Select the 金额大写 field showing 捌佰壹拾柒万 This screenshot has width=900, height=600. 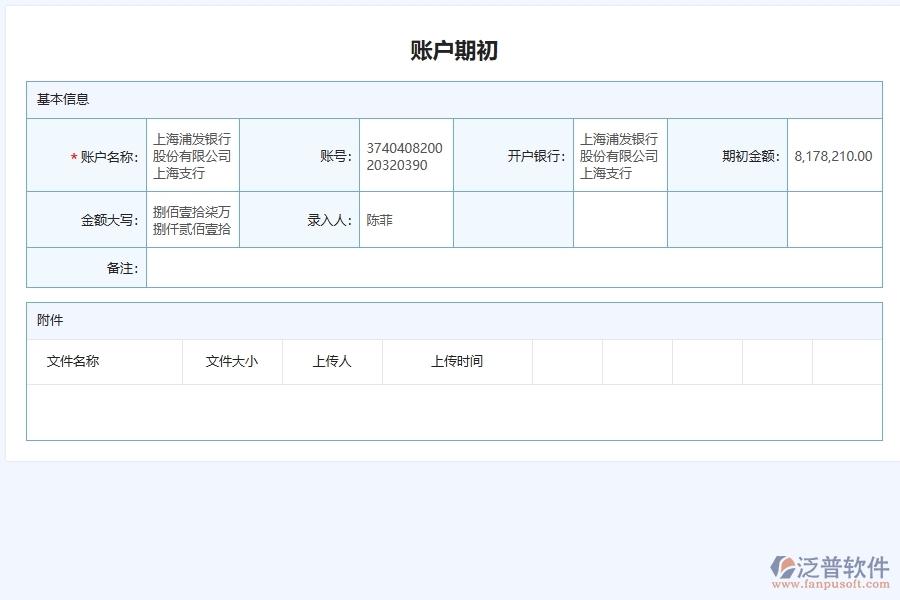click(x=192, y=220)
